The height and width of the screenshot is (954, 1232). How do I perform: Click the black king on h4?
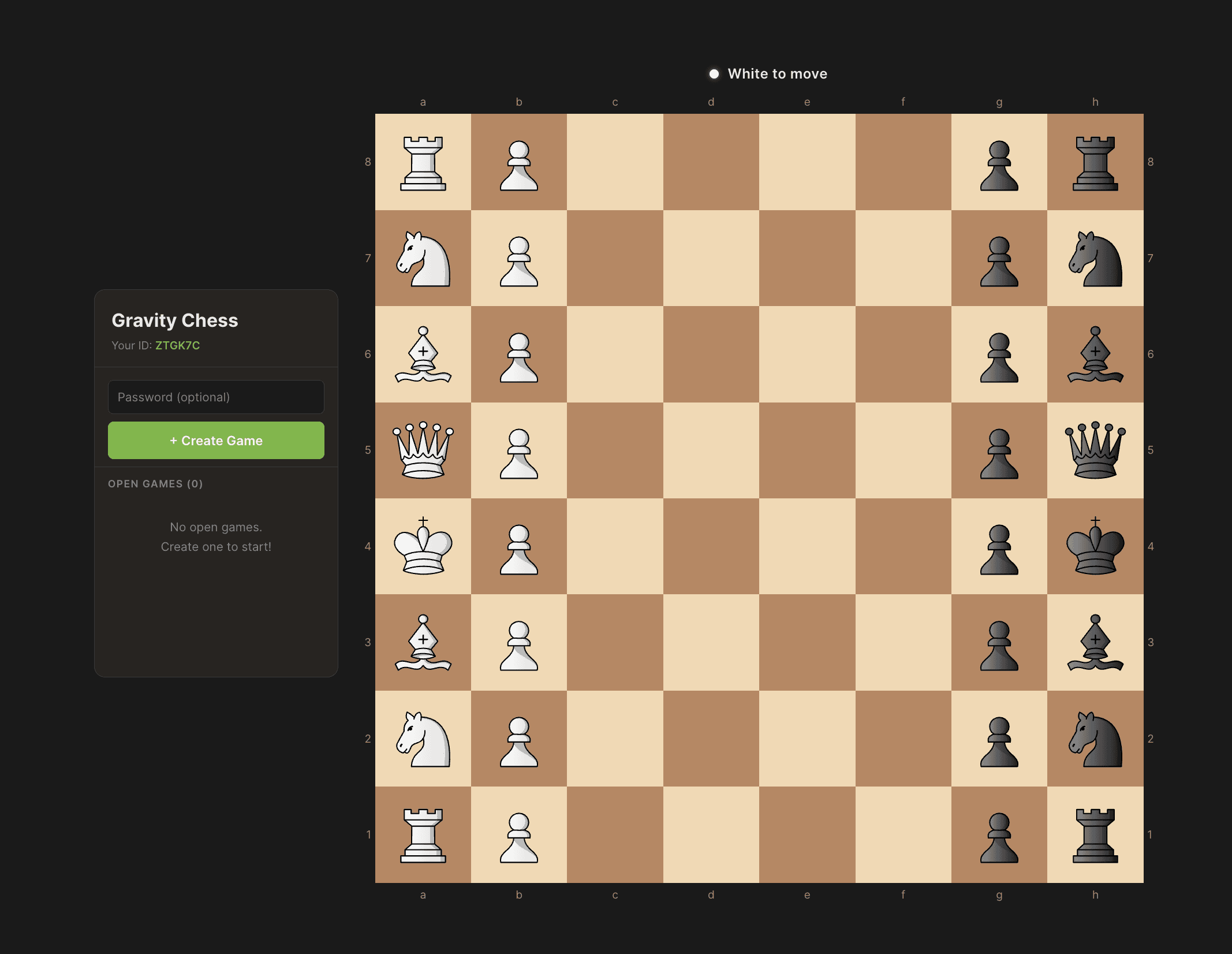(1095, 546)
